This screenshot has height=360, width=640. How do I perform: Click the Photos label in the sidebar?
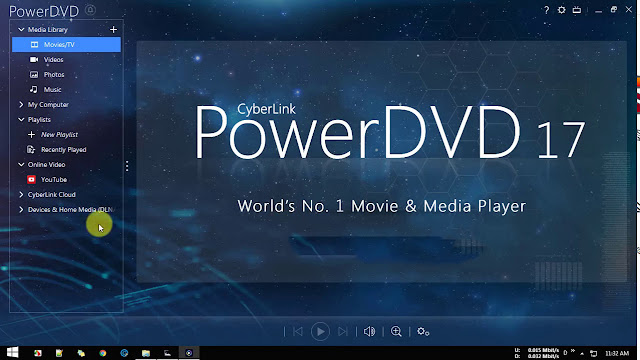point(54,75)
